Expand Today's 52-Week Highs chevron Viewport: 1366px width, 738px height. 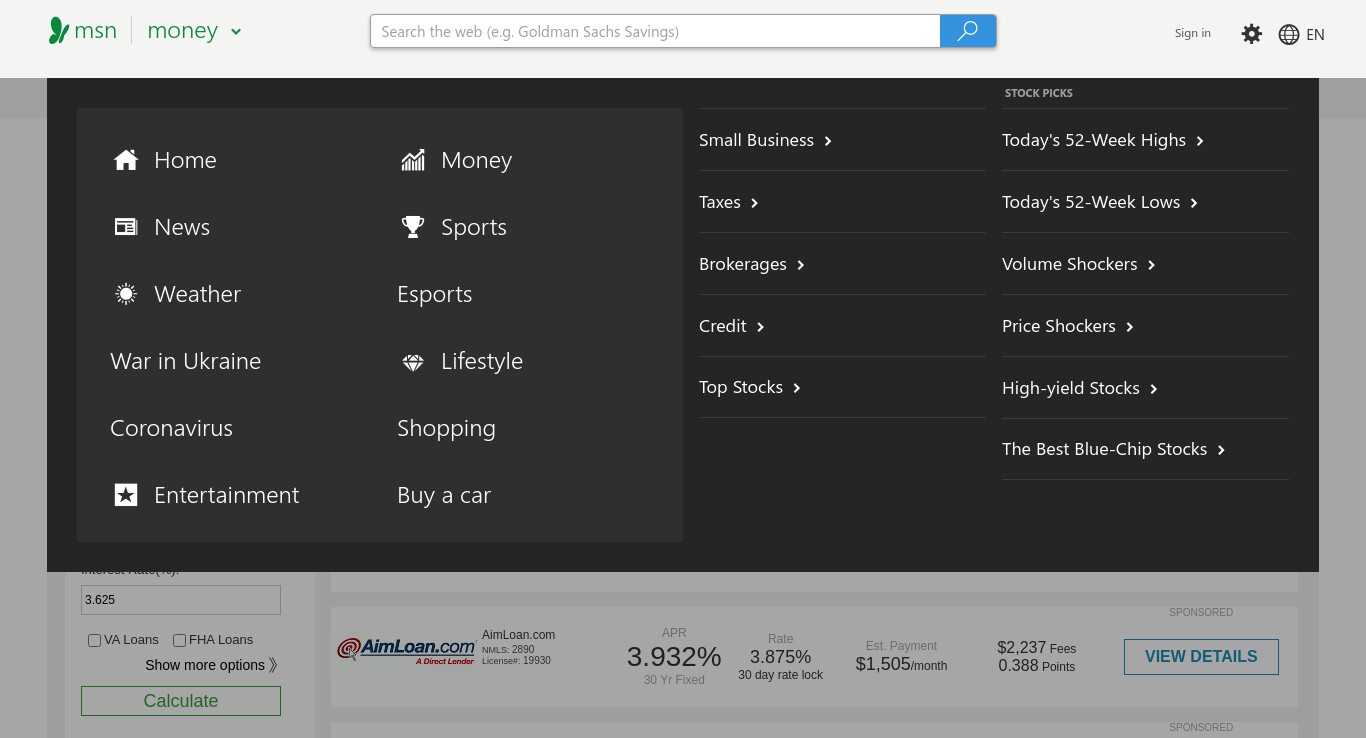pyautogui.click(x=1200, y=141)
